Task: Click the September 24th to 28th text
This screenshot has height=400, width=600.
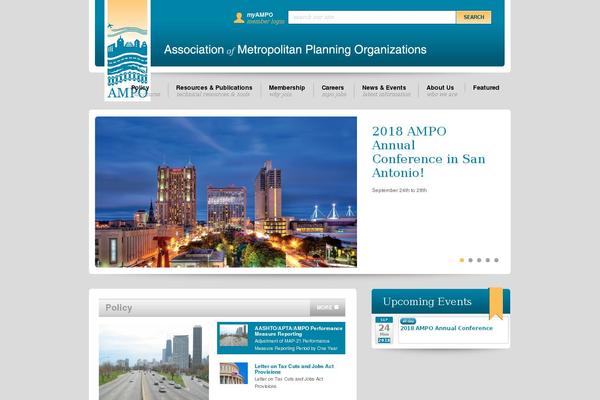Action: point(399,190)
